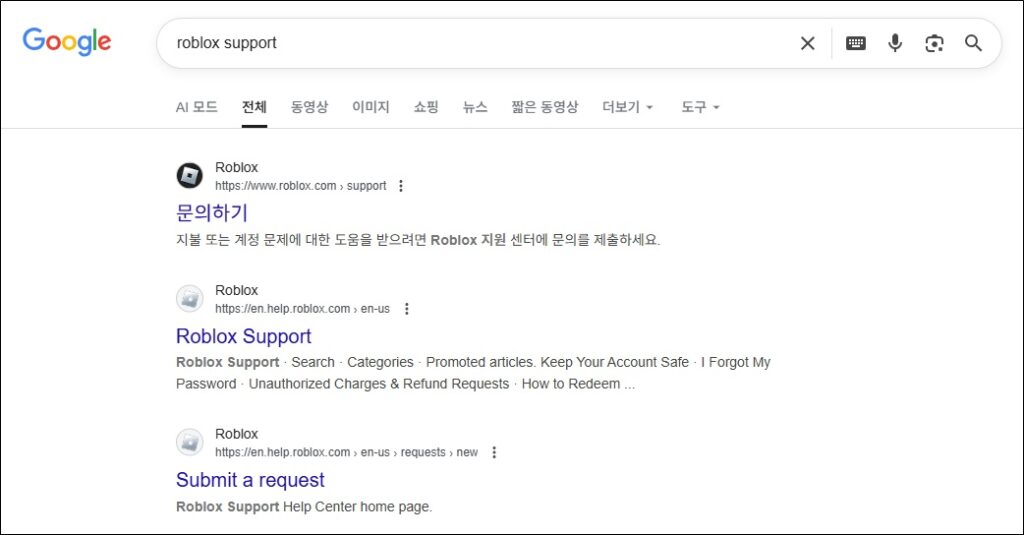Viewport: 1024px width, 535px height.
Task: Open the 이미지 tab
Action: coord(370,107)
